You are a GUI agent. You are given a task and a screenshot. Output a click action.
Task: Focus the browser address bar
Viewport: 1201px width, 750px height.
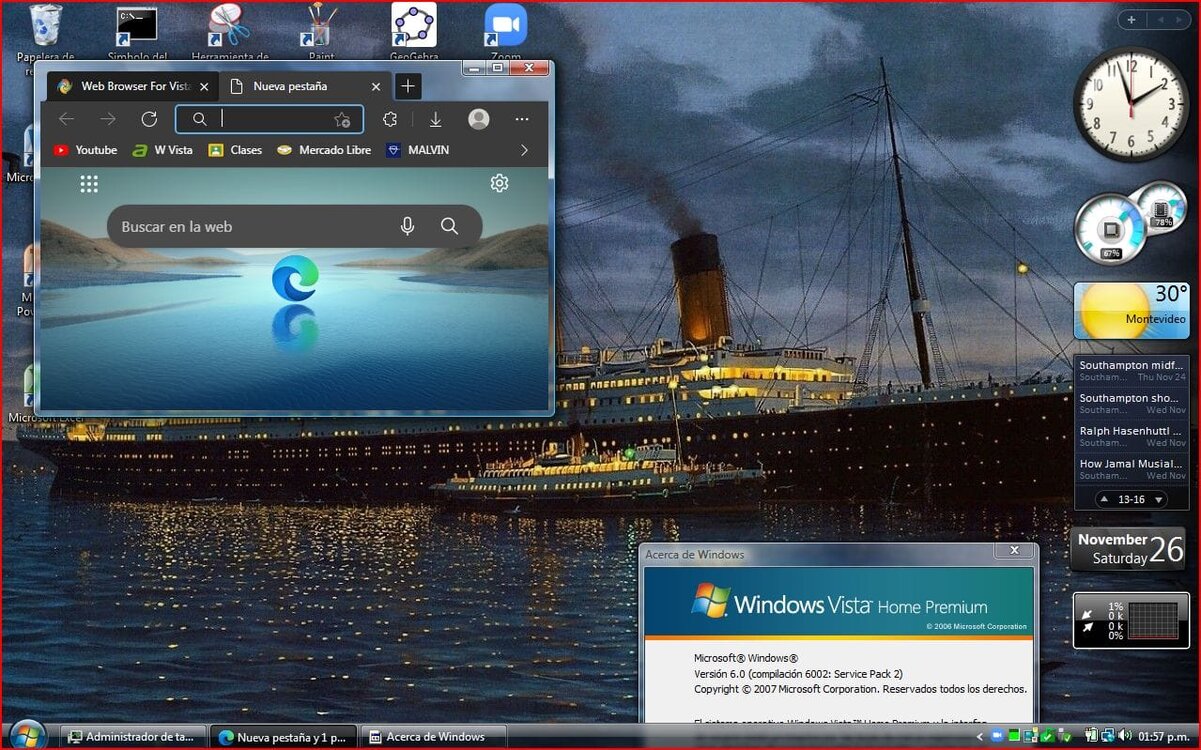(270, 119)
